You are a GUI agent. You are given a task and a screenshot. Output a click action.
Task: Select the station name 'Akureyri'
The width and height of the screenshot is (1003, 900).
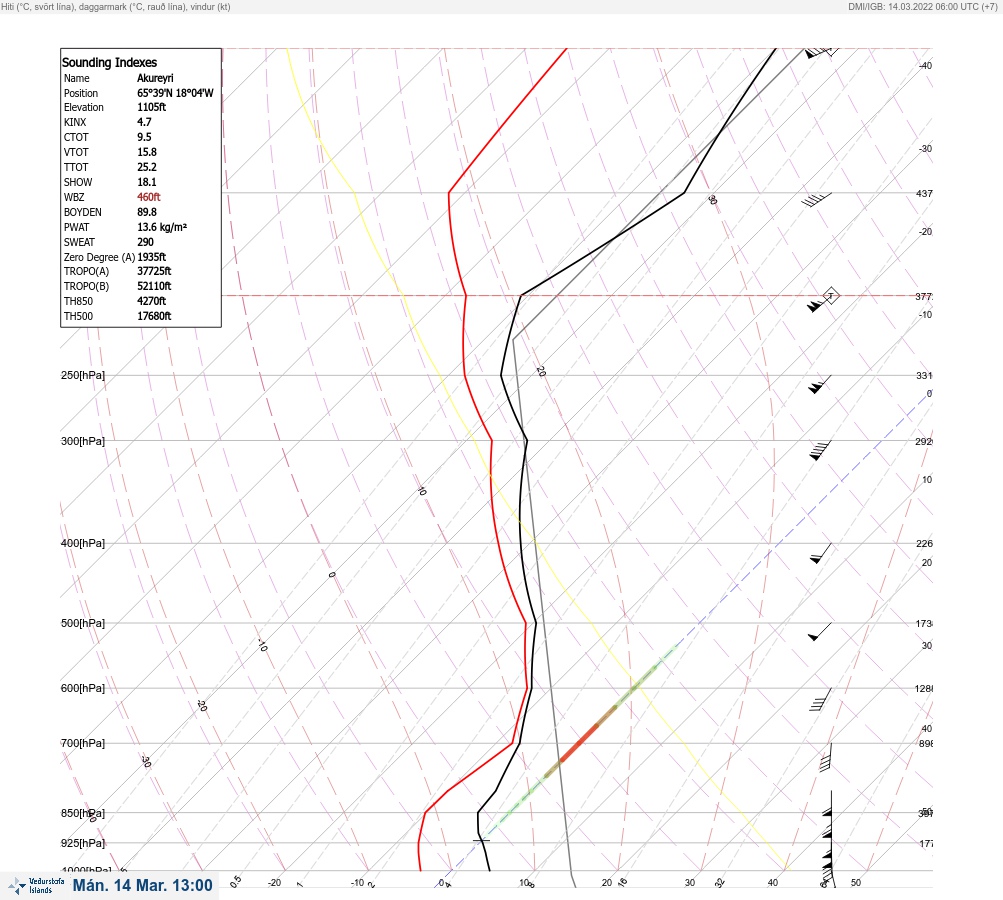point(155,78)
